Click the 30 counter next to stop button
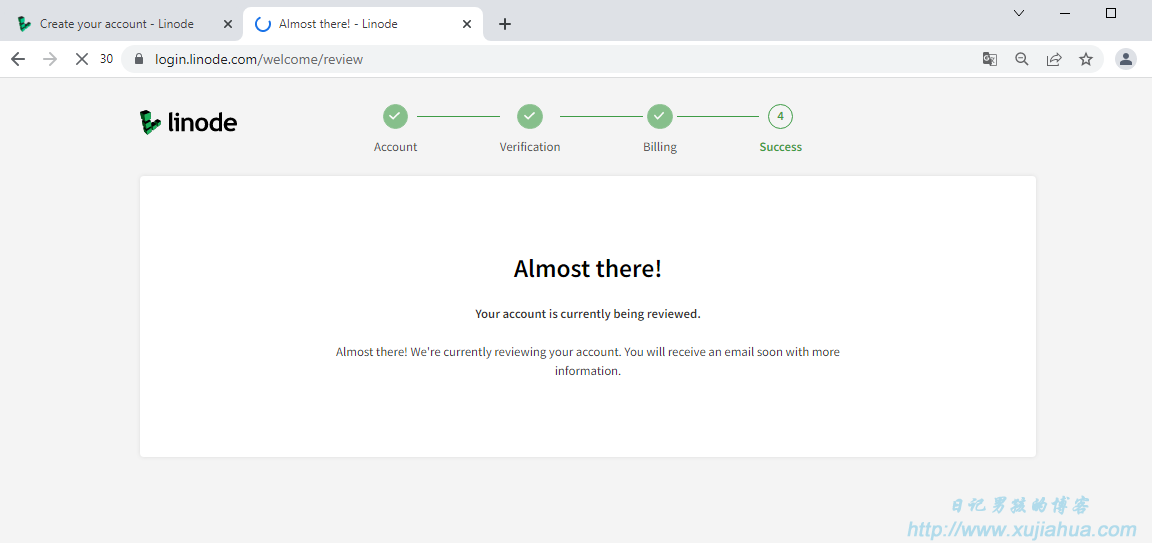Screen dimensions: 1152x543 point(107,60)
